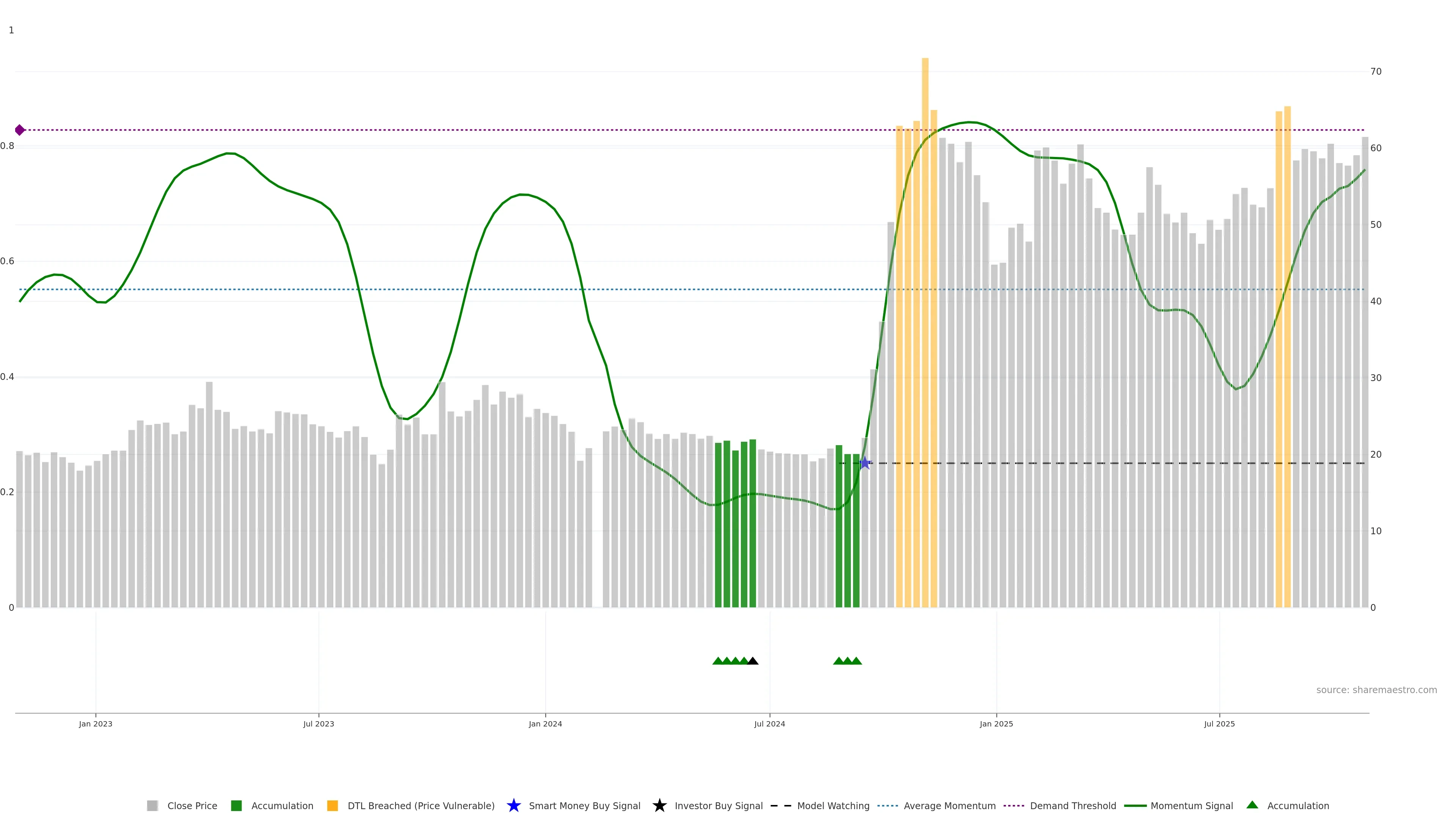Click the dashed Model Watching legend icon

point(781,805)
